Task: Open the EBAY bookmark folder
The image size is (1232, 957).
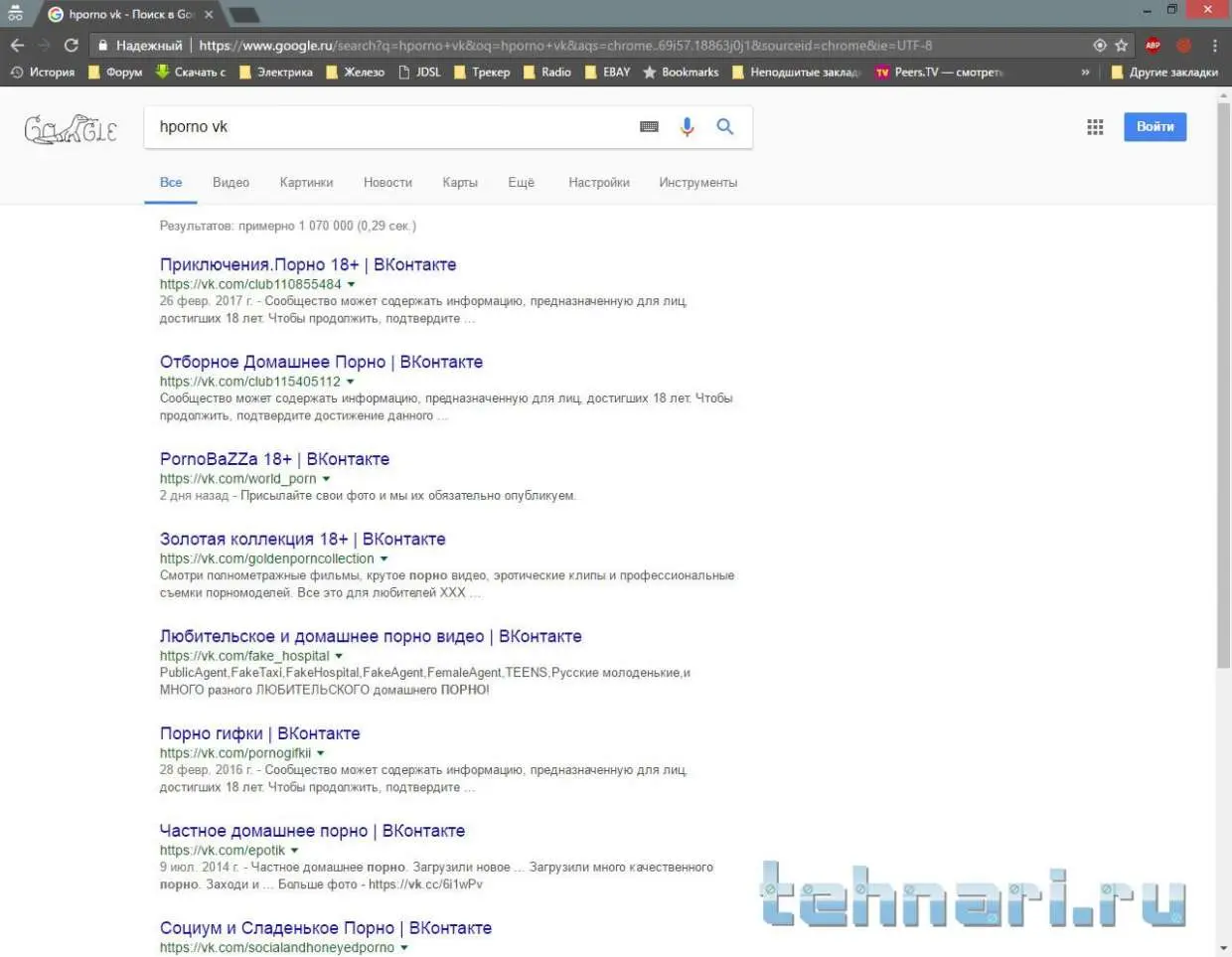Action: [x=607, y=72]
